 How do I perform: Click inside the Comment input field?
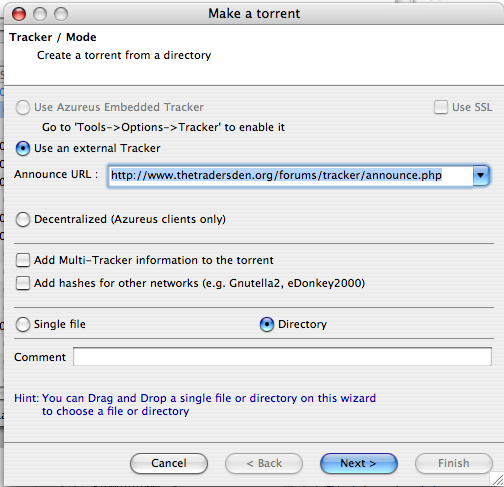pyautogui.click(x=282, y=357)
